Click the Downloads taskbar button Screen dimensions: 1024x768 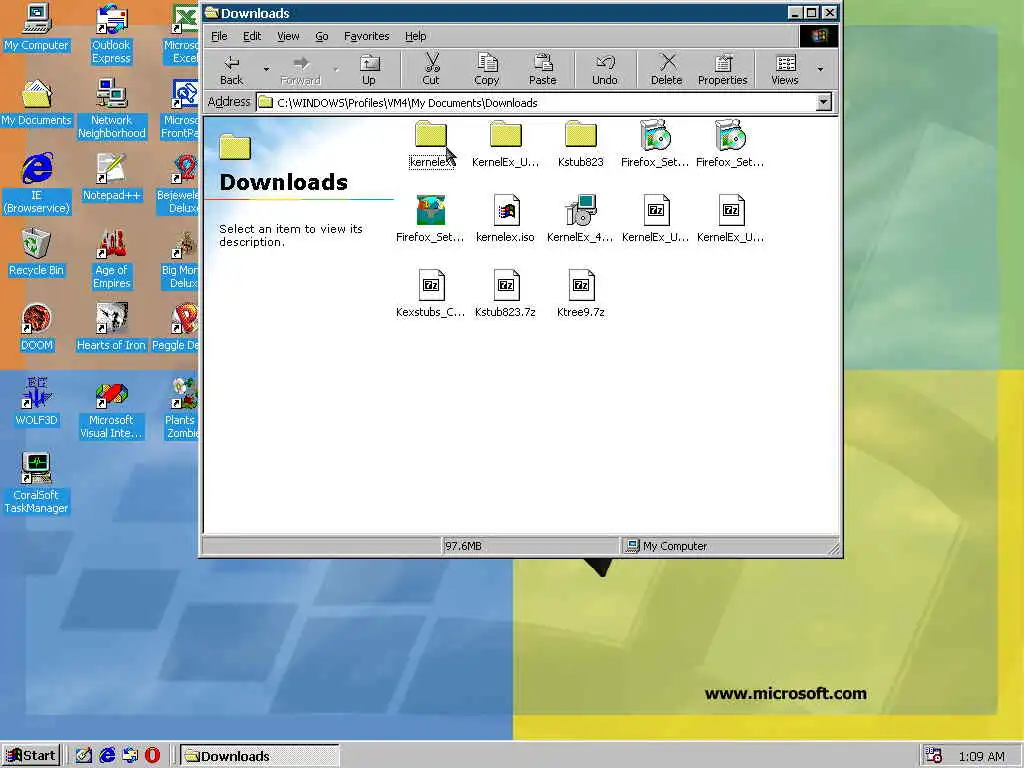tap(259, 756)
